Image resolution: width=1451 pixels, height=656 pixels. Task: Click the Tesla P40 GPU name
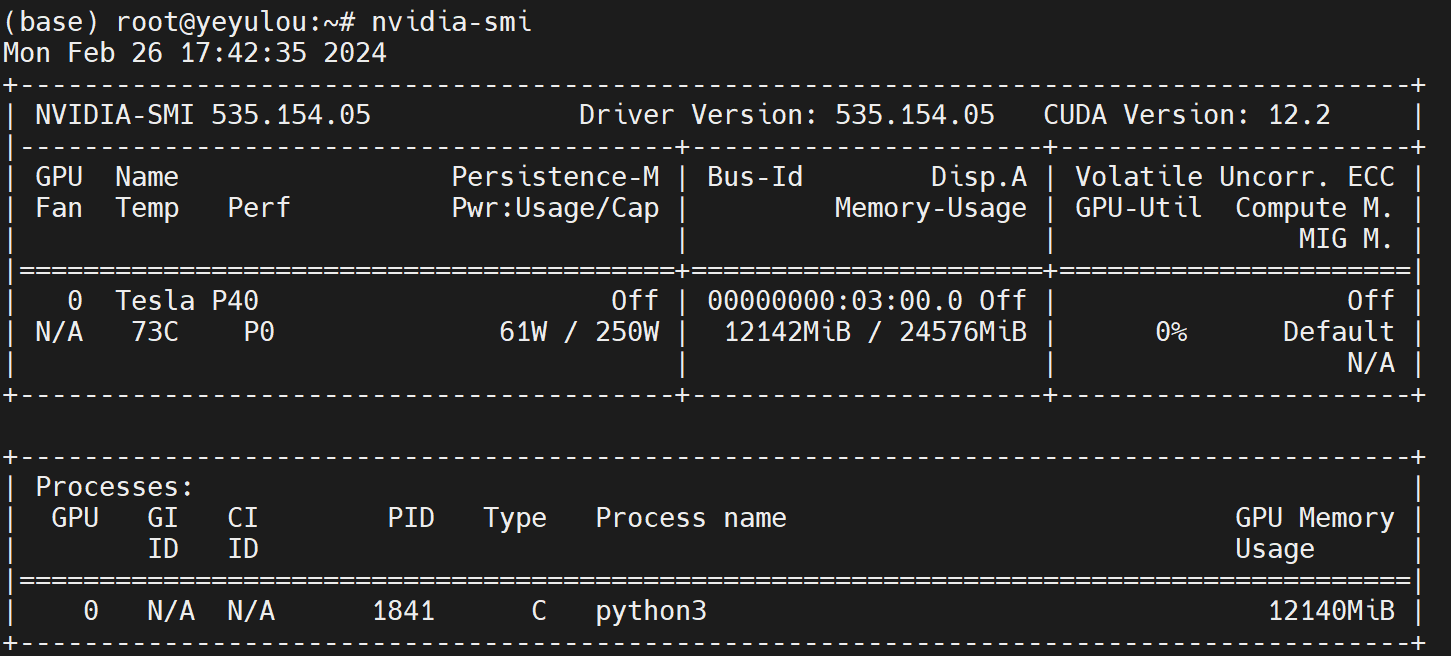pos(187,301)
